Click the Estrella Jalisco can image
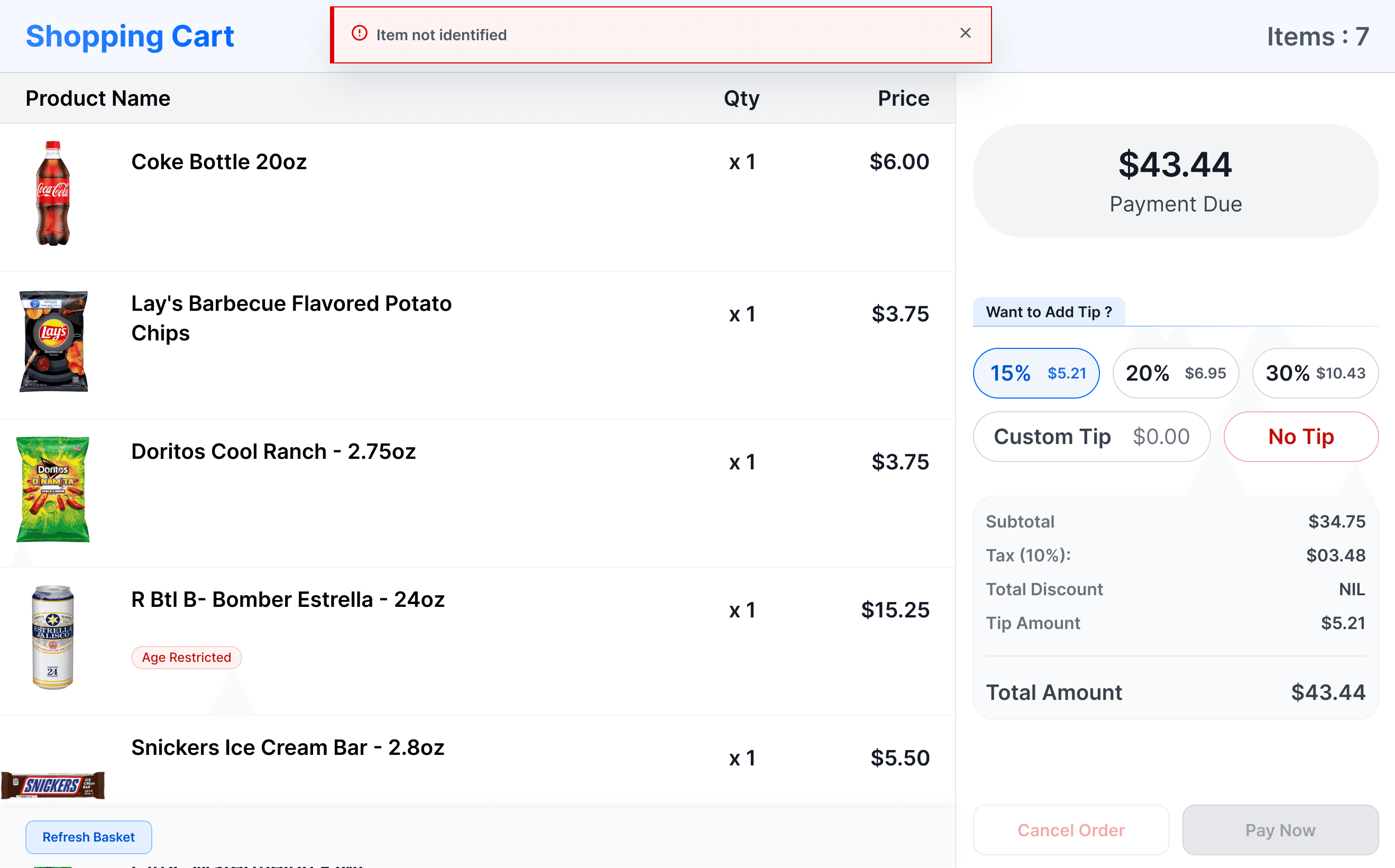Viewport: 1395px width, 868px height. point(53,636)
